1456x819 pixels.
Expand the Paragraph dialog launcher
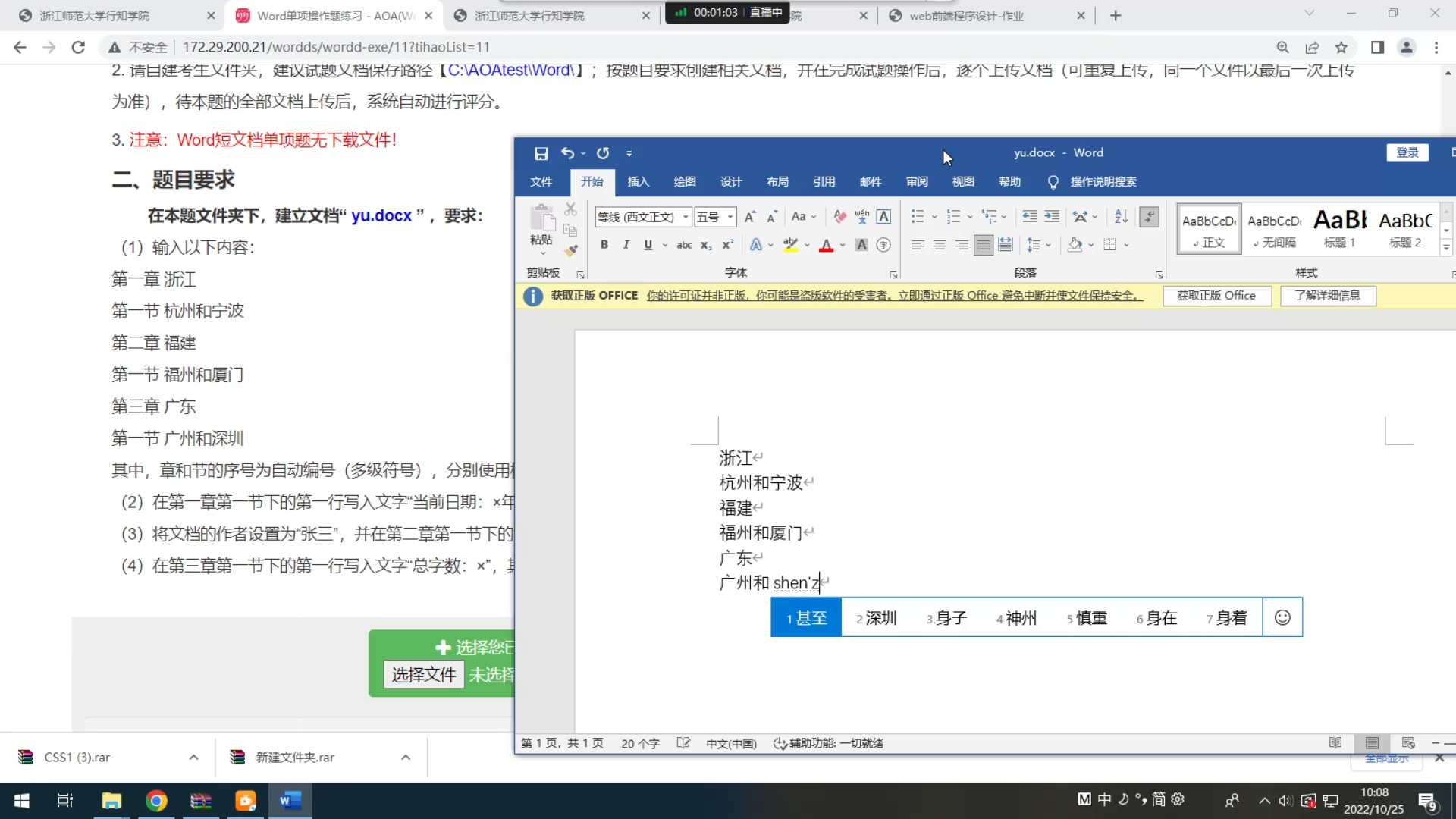(x=1159, y=275)
